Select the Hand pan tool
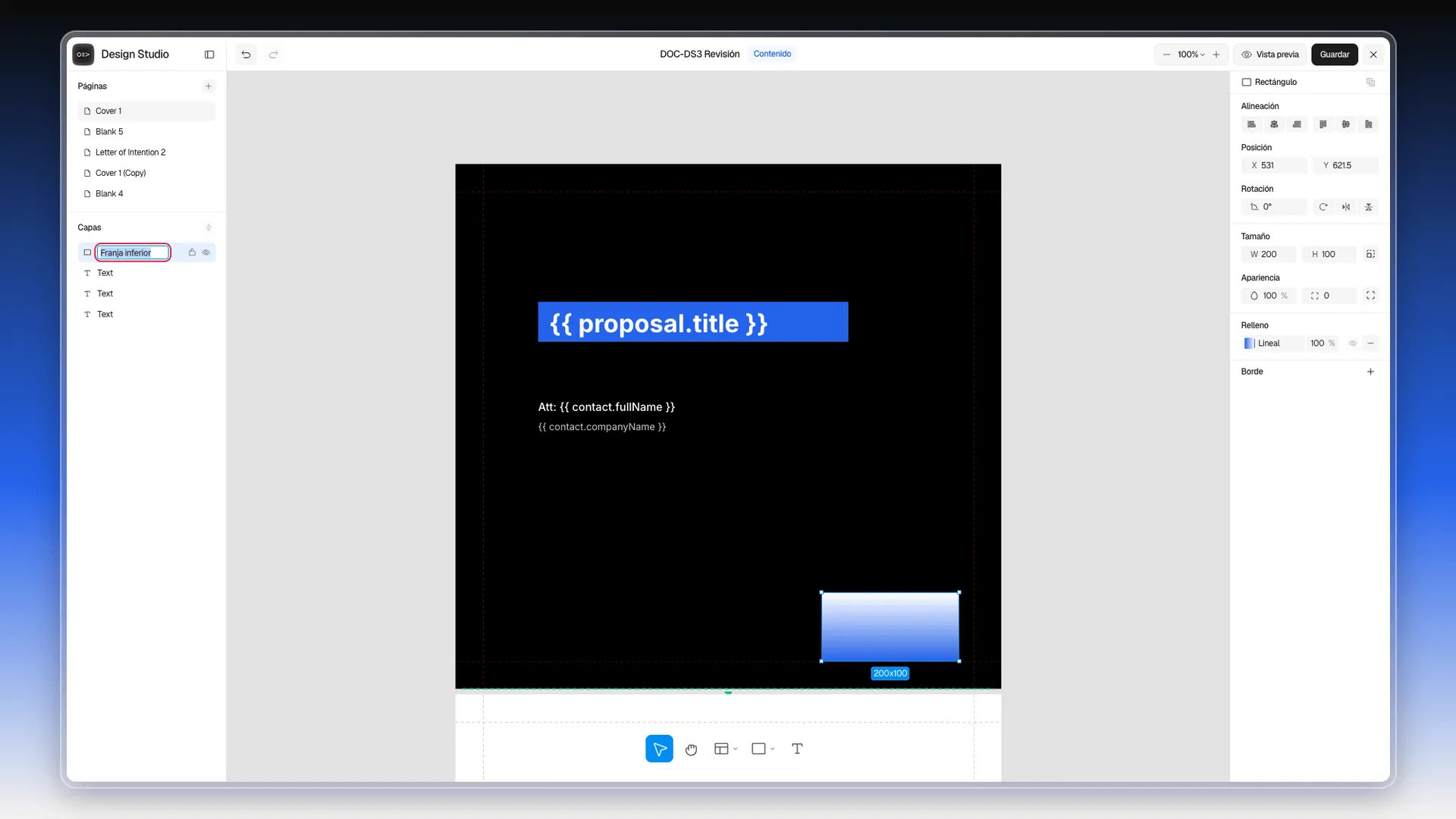The height and width of the screenshot is (819, 1456). pos(691,749)
